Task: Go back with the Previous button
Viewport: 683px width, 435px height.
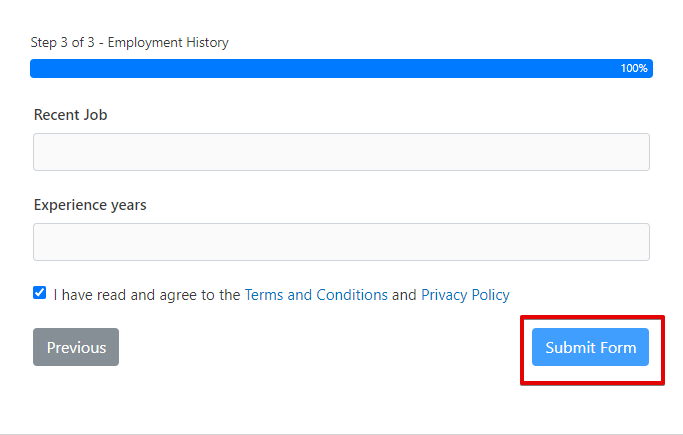Action: point(76,347)
